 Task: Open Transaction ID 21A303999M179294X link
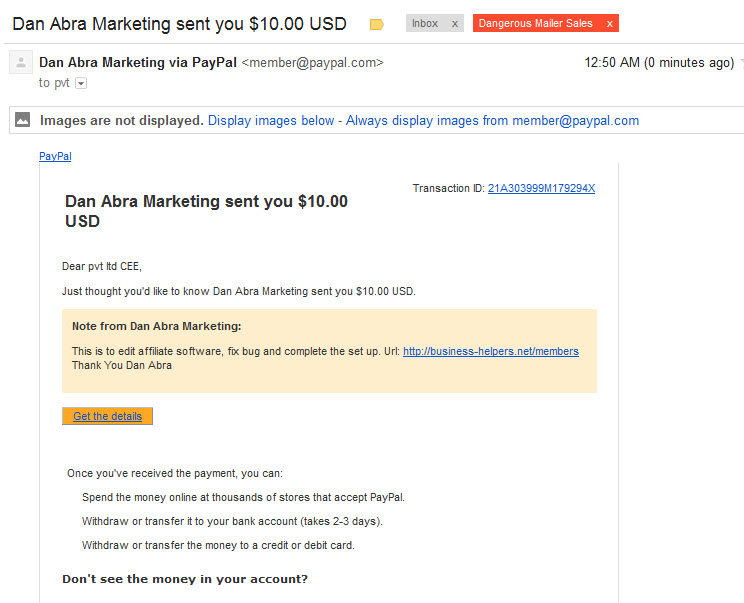[x=541, y=188]
